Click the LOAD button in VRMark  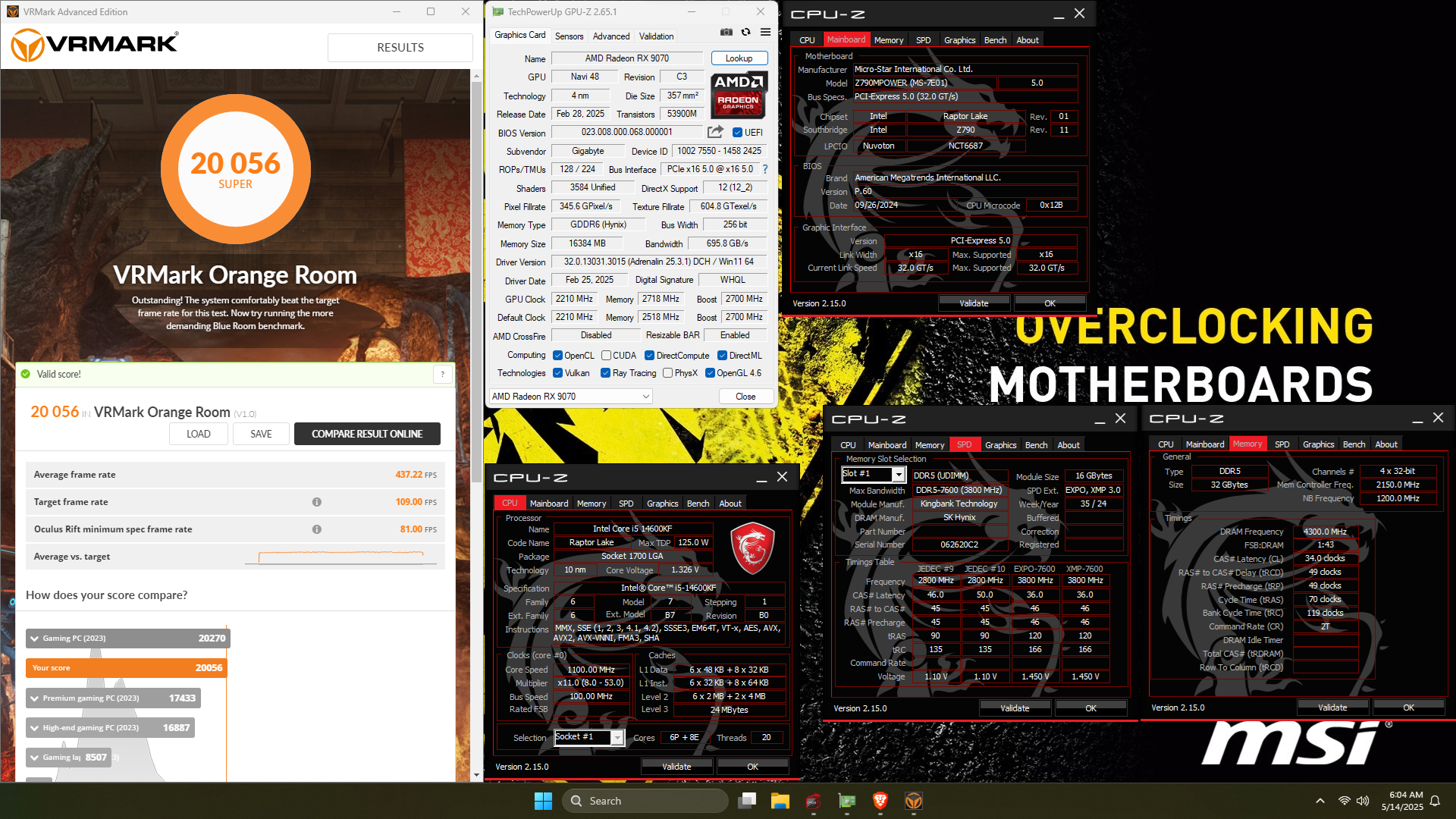(x=199, y=434)
